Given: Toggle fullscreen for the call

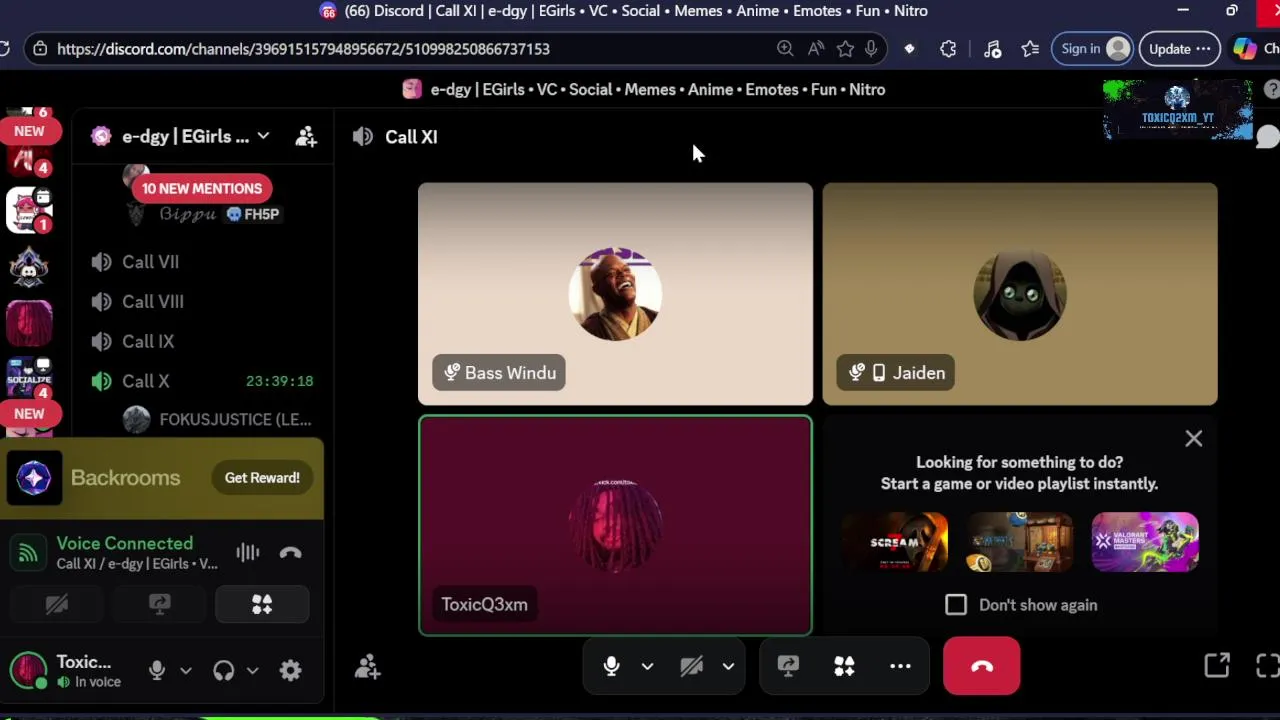Looking at the screenshot, I should tap(1267, 666).
